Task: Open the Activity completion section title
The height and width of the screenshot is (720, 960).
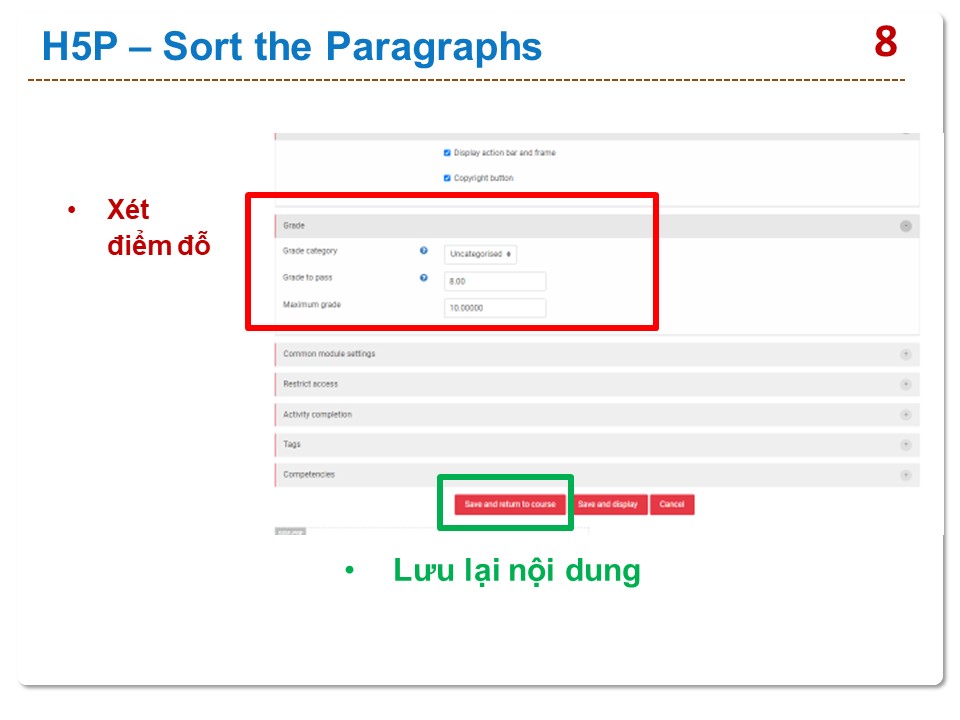Action: pos(317,414)
